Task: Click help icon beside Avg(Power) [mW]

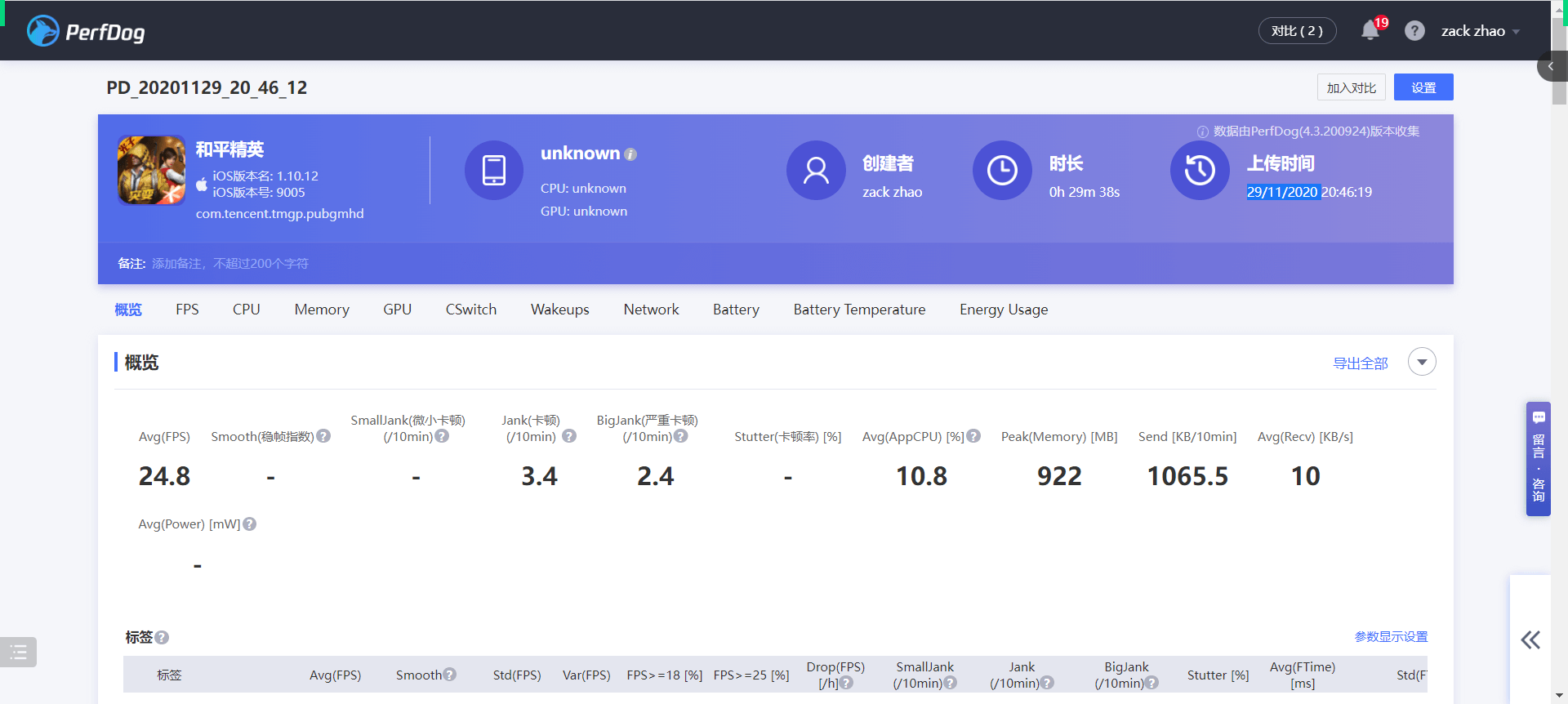Action: tap(250, 524)
